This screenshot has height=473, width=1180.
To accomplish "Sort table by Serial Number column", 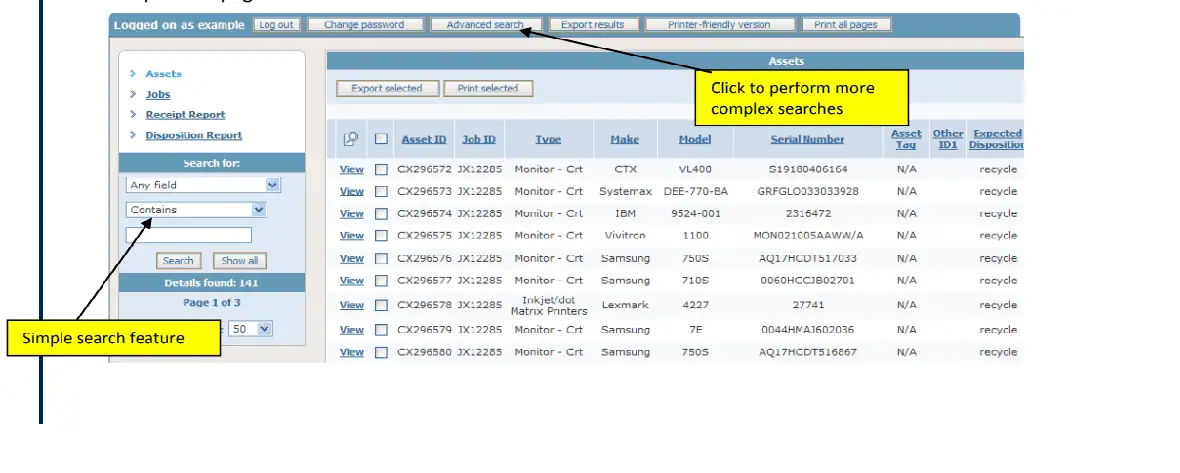I will [806, 139].
